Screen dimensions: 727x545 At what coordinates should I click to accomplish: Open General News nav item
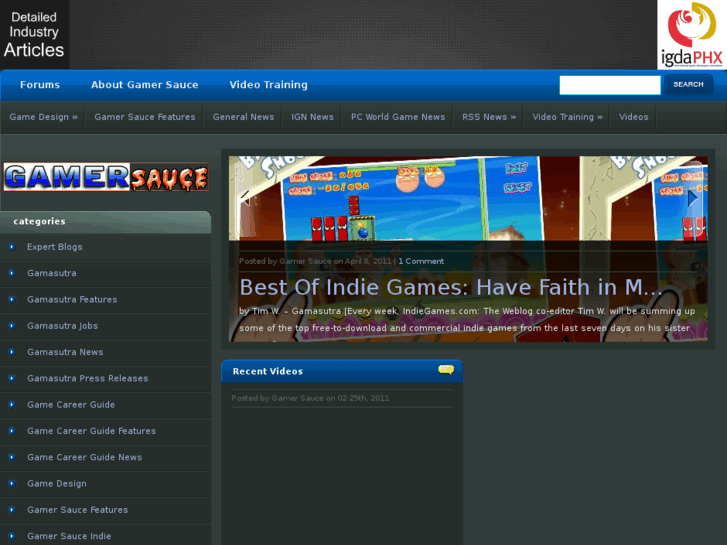(243, 117)
